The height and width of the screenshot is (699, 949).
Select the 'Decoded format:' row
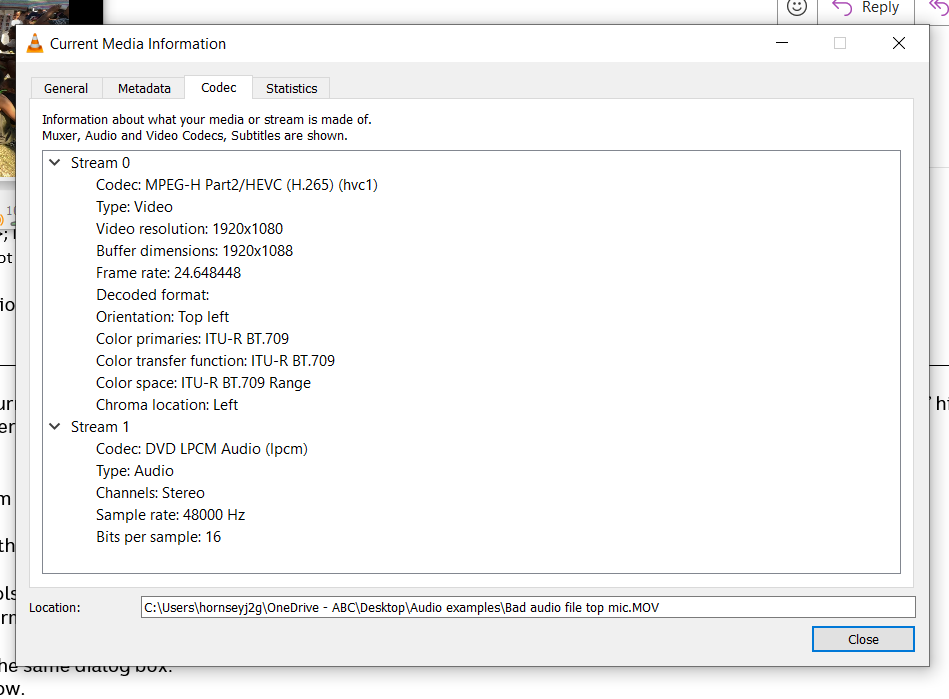coord(153,295)
